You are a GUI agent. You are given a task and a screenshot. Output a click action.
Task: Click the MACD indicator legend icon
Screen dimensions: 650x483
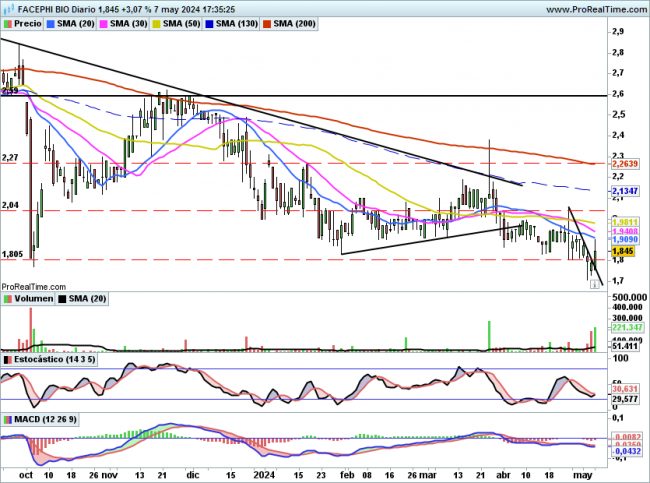8,417
